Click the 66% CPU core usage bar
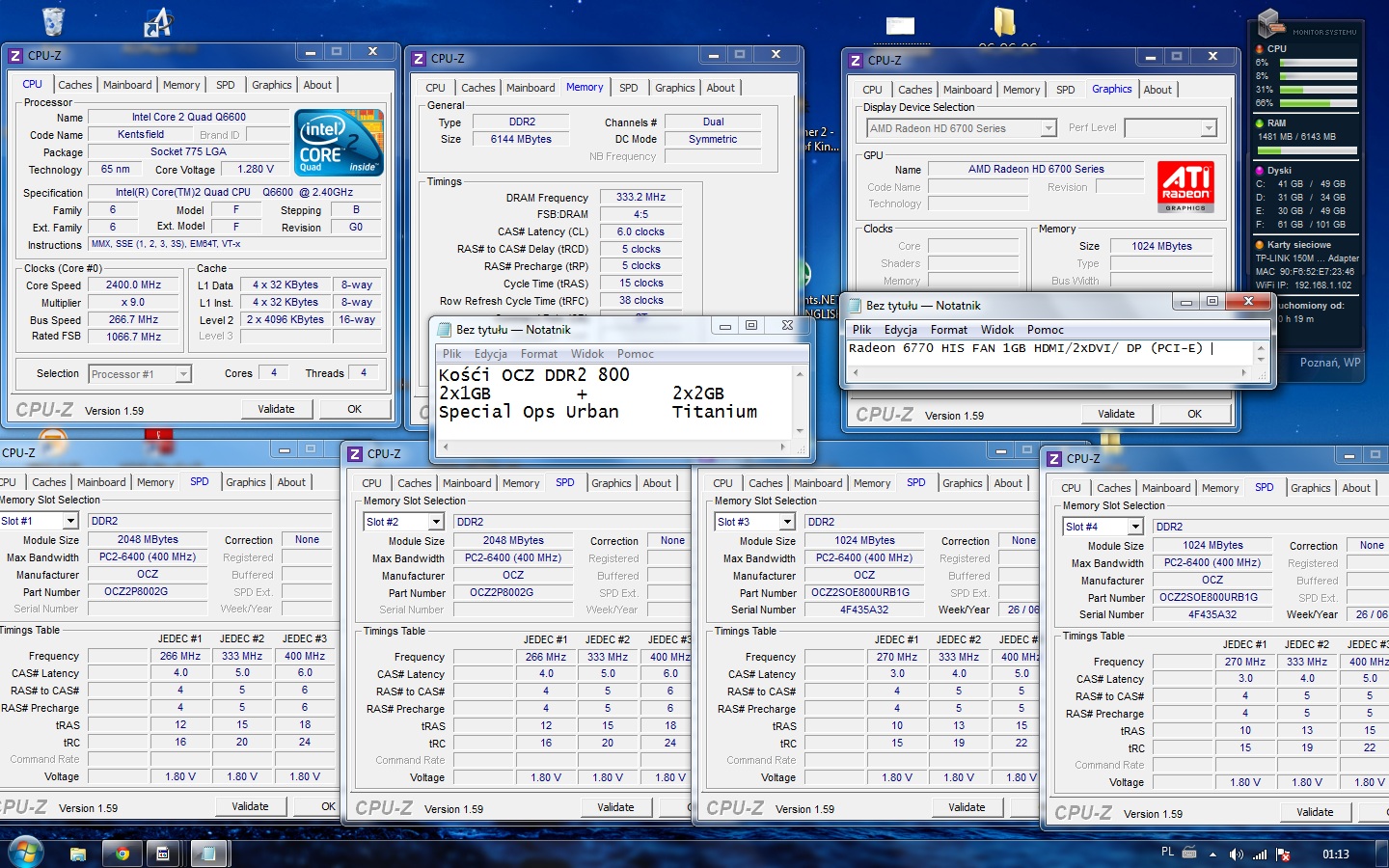This screenshot has width=1389, height=868. click(1318, 103)
